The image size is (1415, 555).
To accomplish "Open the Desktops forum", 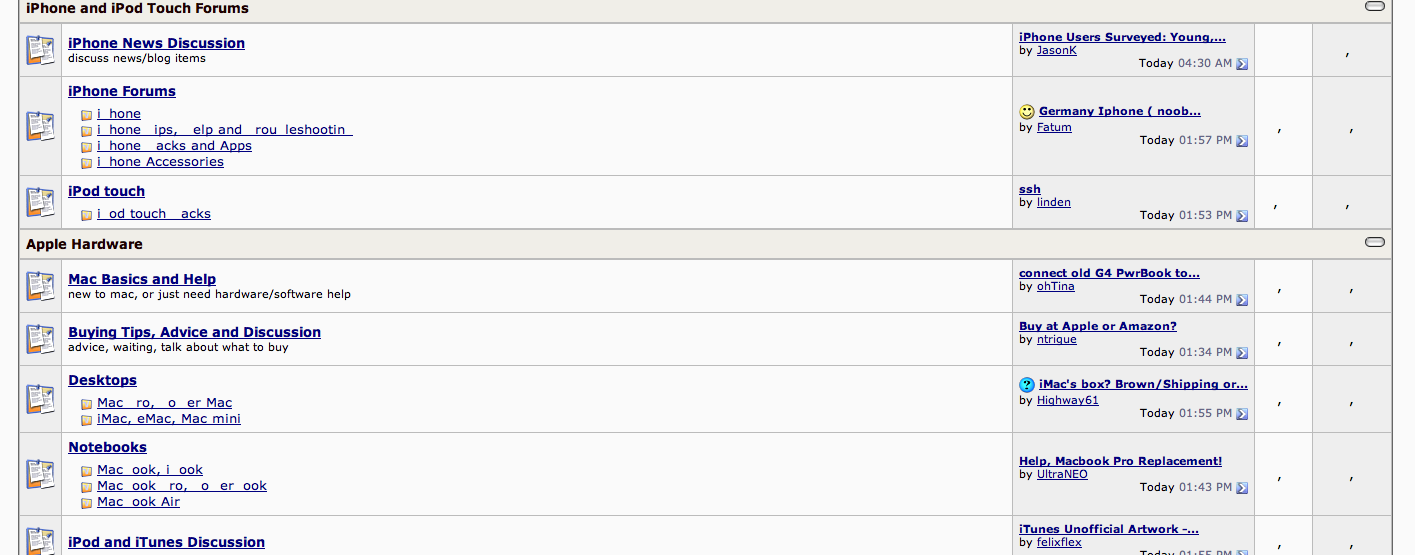I will (103, 380).
